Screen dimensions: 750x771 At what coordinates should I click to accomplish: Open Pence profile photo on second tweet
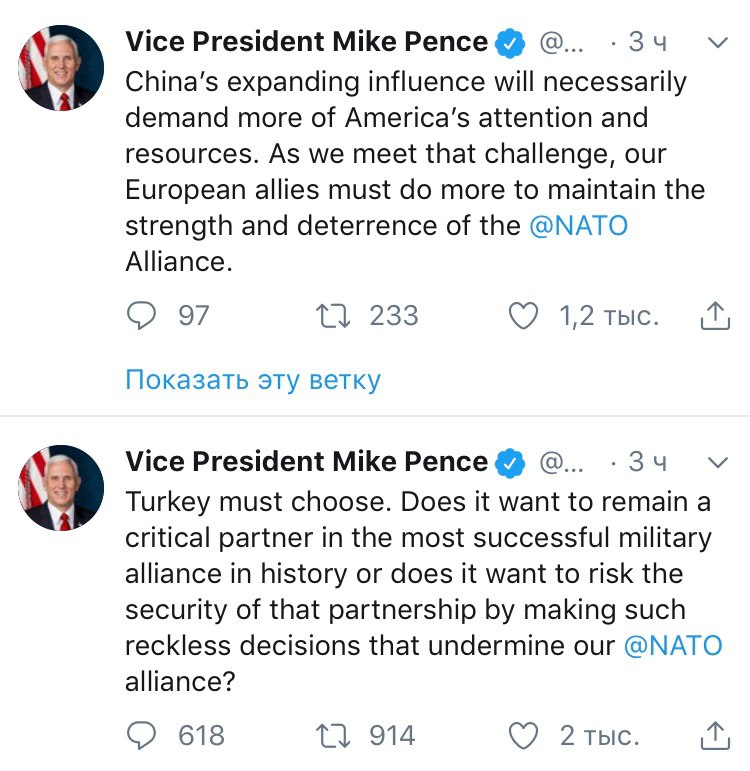point(62,488)
